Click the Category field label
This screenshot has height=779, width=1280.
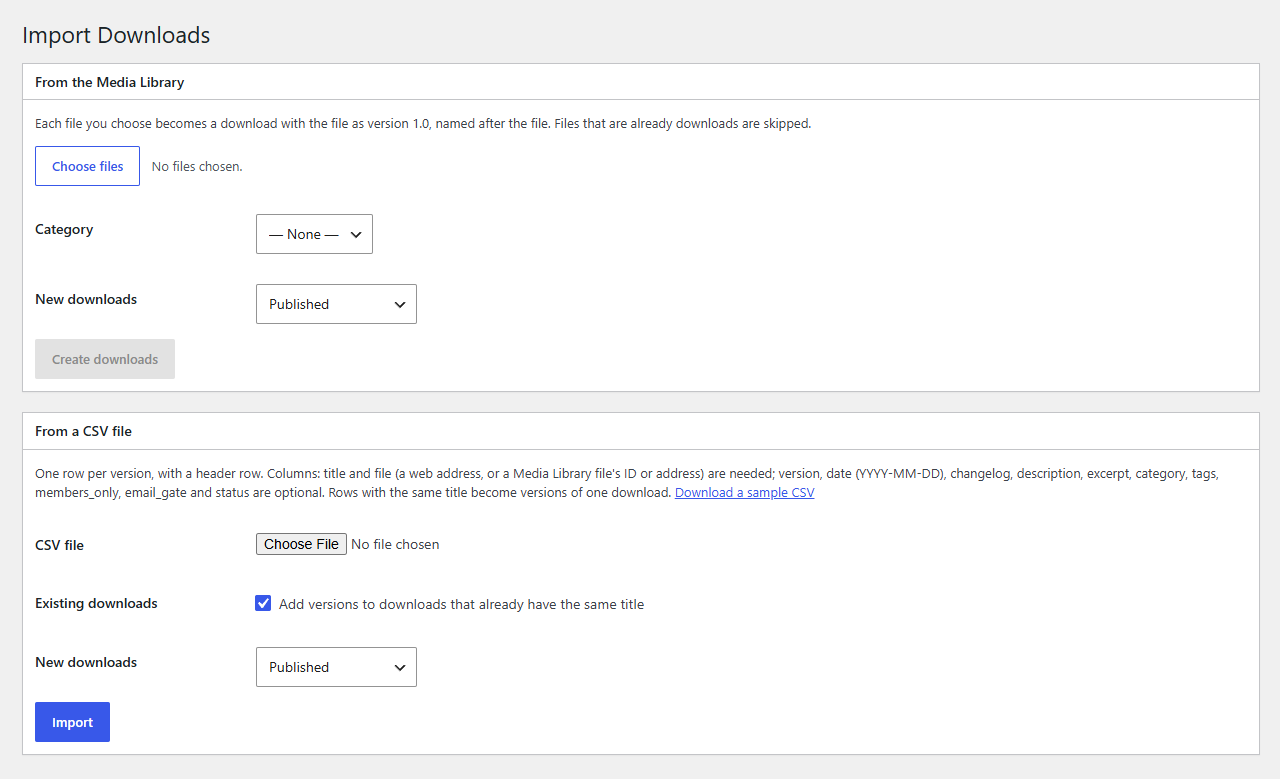[x=64, y=229]
